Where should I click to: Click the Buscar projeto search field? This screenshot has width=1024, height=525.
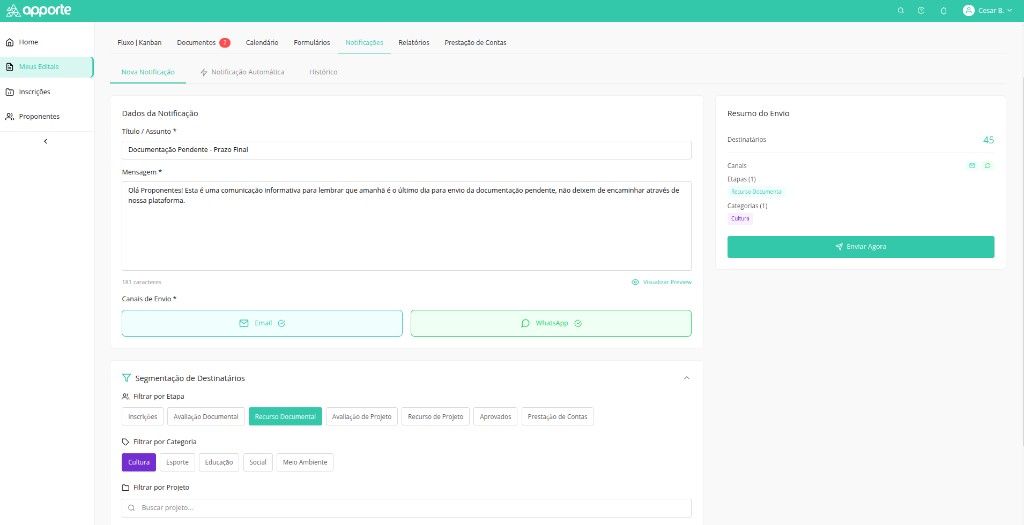(406, 508)
